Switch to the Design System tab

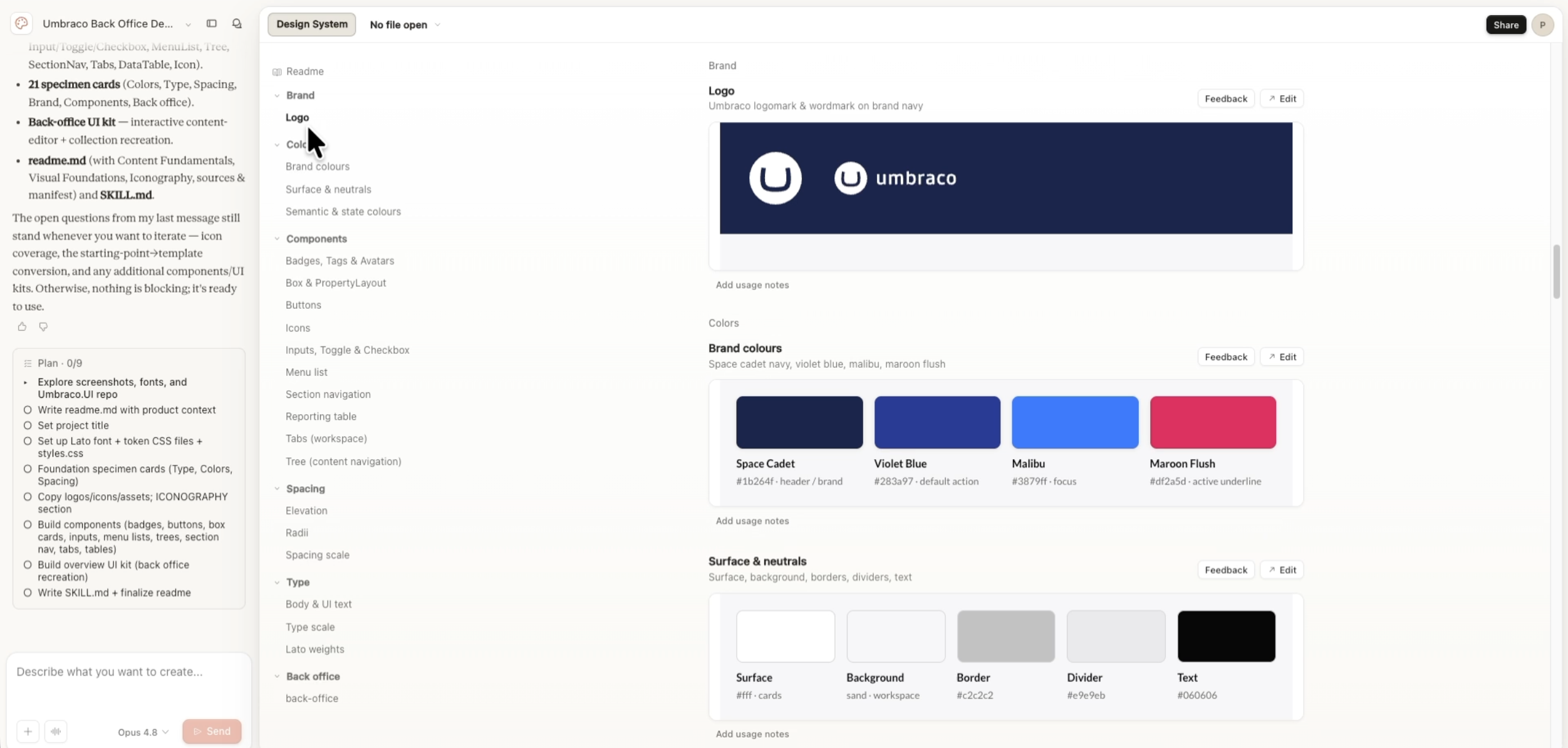[312, 24]
